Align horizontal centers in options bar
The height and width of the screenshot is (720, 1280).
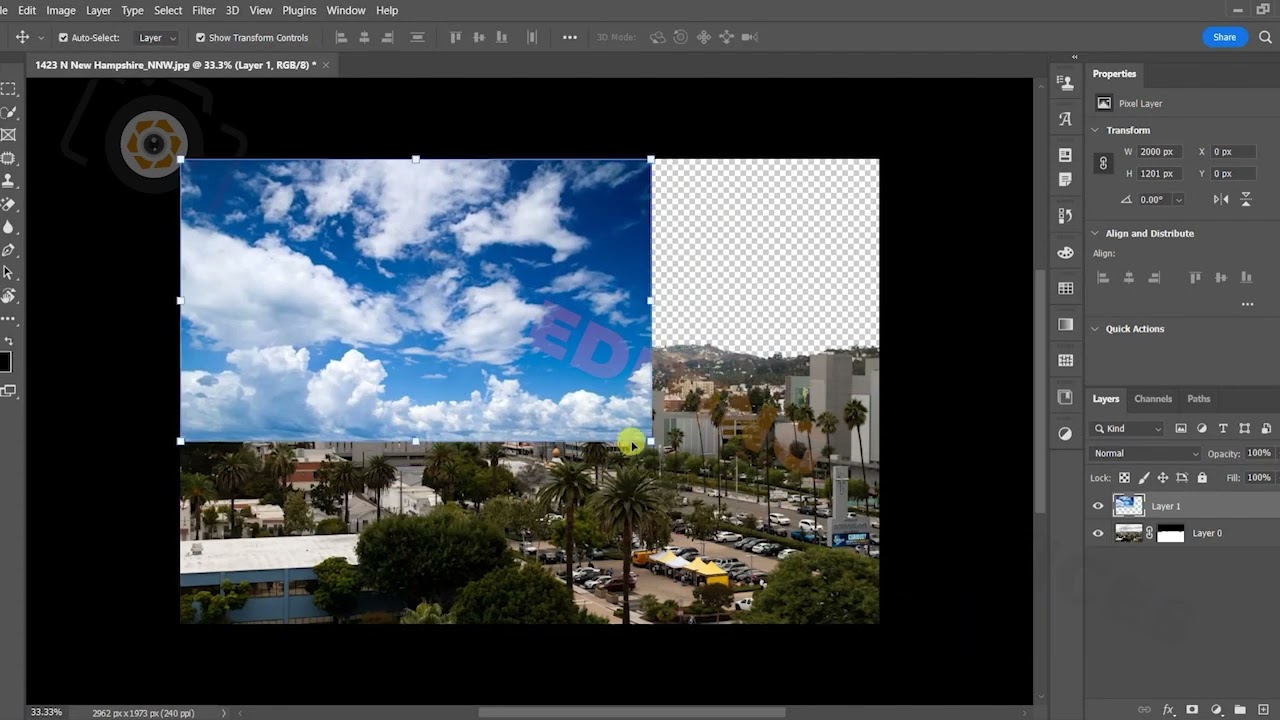[364, 37]
